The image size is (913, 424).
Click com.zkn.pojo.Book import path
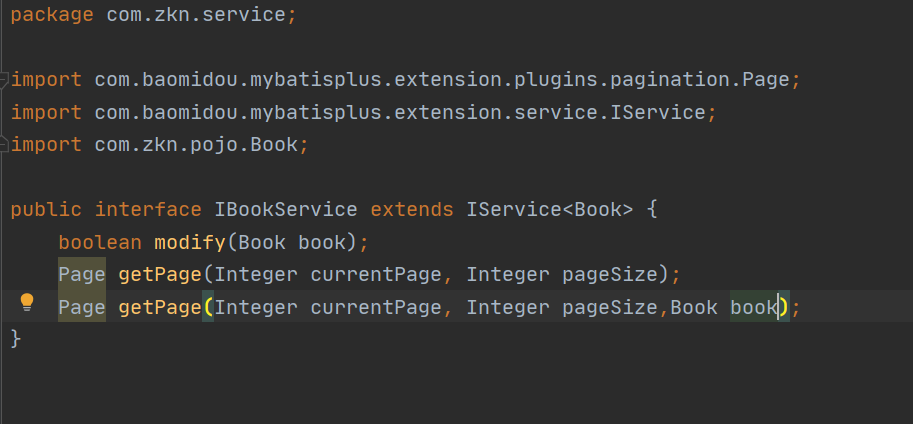pos(196,145)
